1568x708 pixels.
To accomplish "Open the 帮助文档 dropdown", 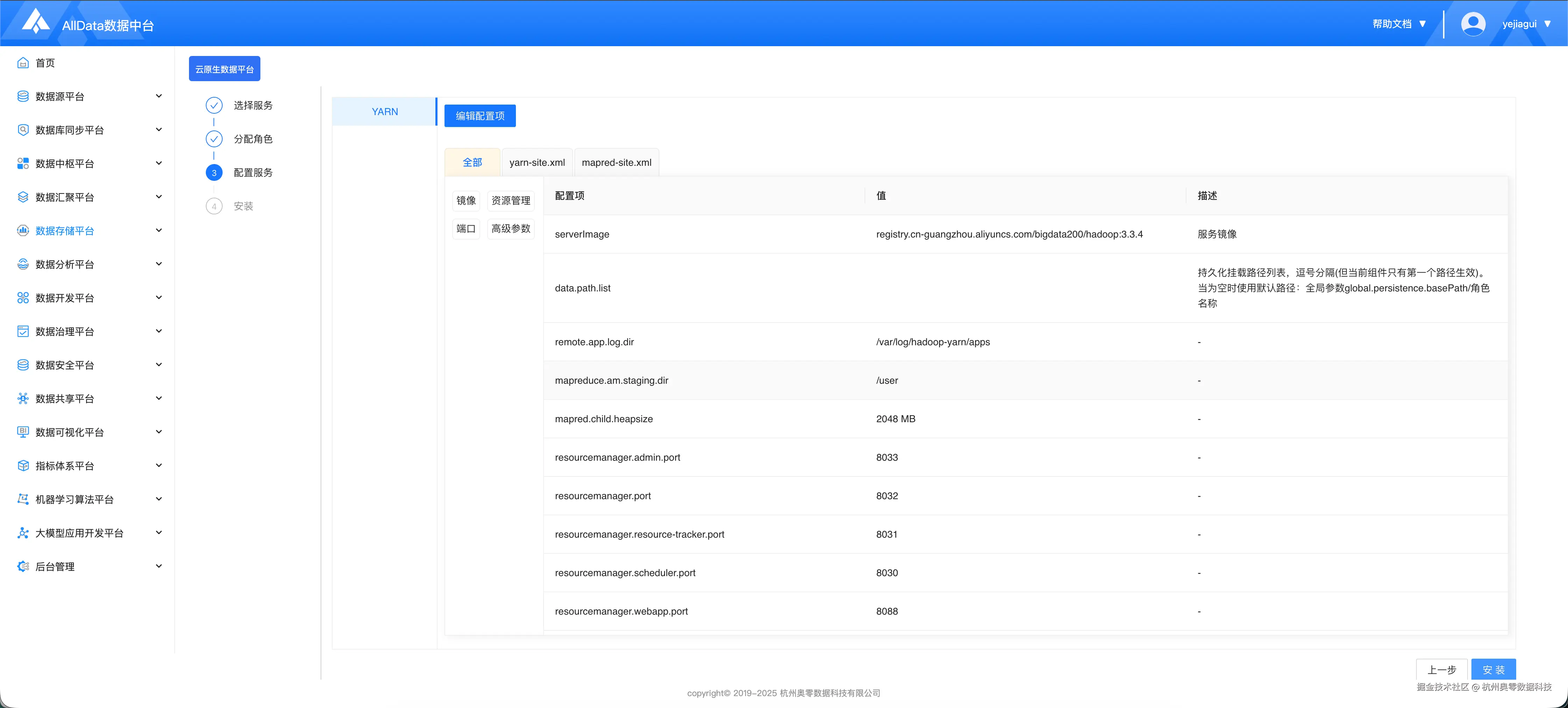I will click(x=1399, y=24).
